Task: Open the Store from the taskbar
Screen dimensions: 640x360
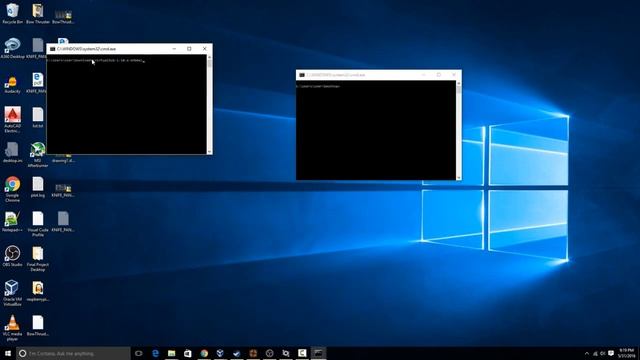Action: click(188, 353)
